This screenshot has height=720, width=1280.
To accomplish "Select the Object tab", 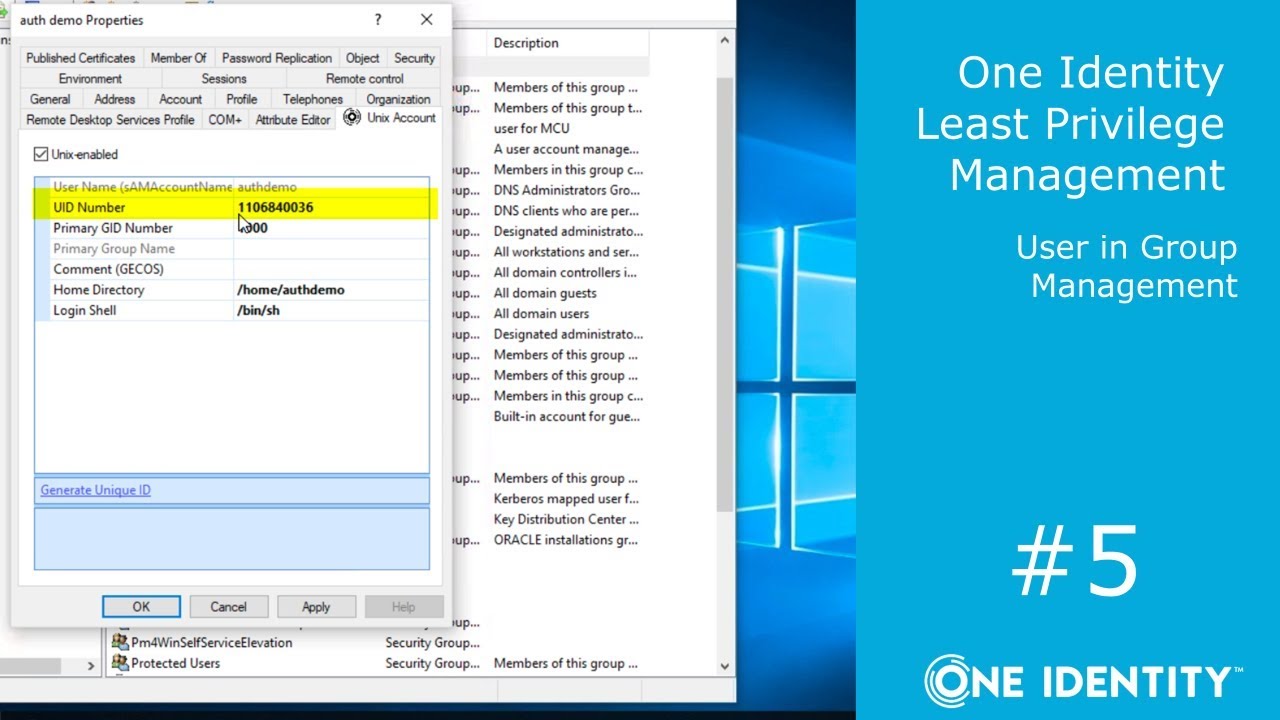I will [362, 58].
